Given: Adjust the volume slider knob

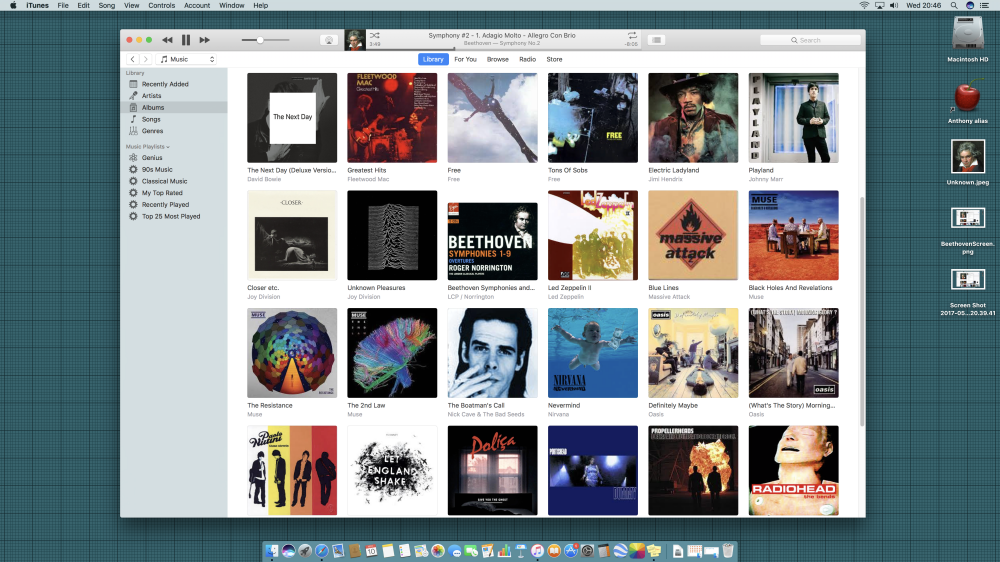Looking at the screenshot, I should (260, 40).
